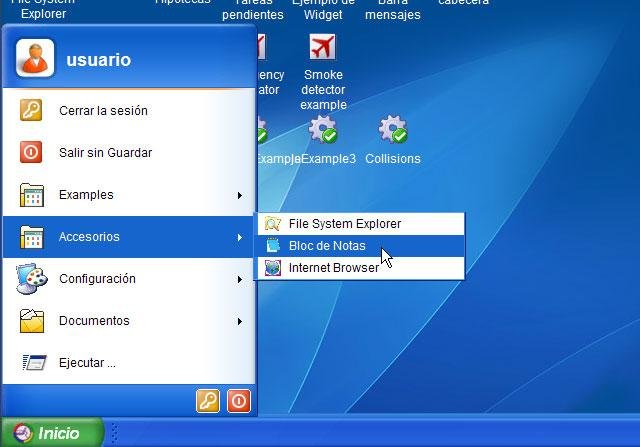The image size is (640, 447).
Task: Click the Example3 gear icon on desktop
Action: (x=323, y=129)
